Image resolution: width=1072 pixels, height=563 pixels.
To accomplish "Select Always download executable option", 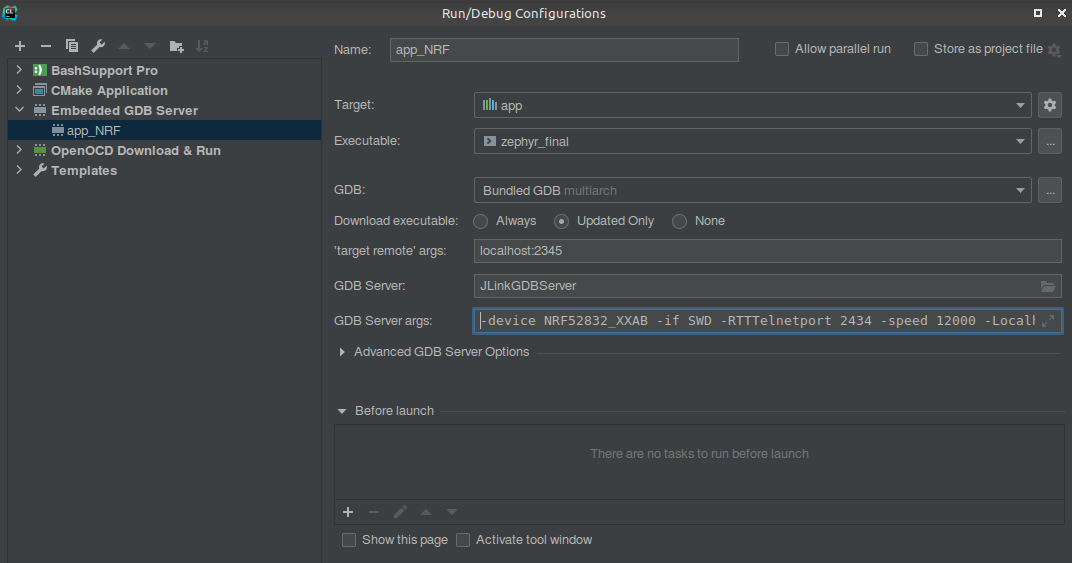I will pyautogui.click(x=481, y=221).
